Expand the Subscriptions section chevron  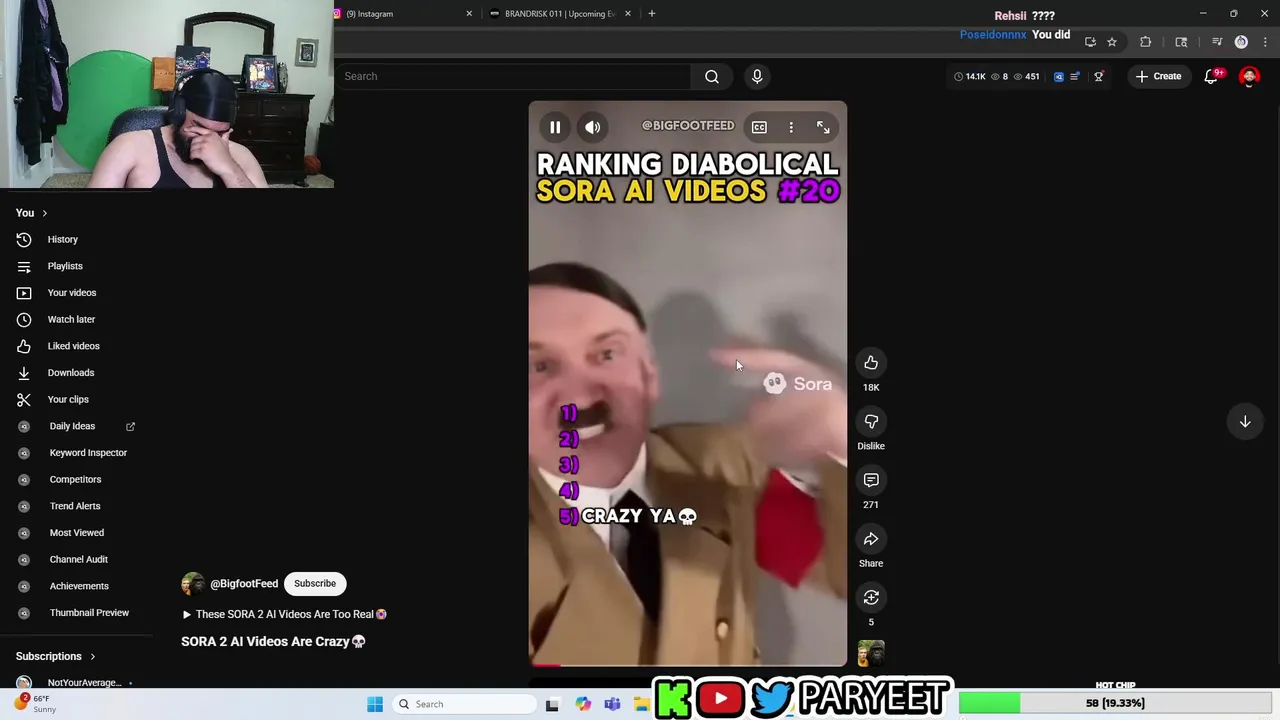(92, 657)
